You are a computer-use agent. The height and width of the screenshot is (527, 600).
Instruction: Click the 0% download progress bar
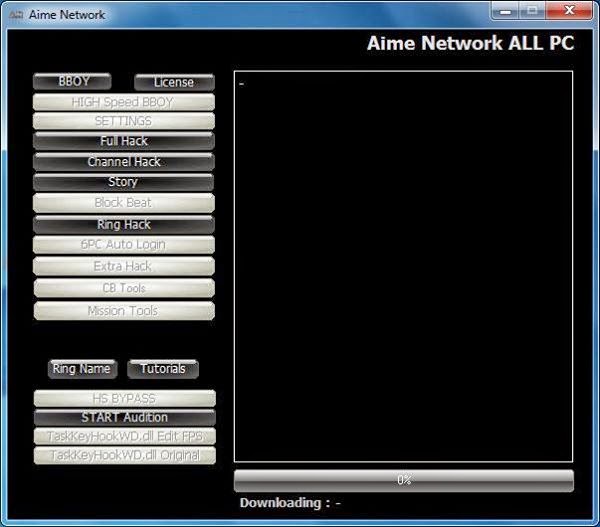(x=404, y=480)
